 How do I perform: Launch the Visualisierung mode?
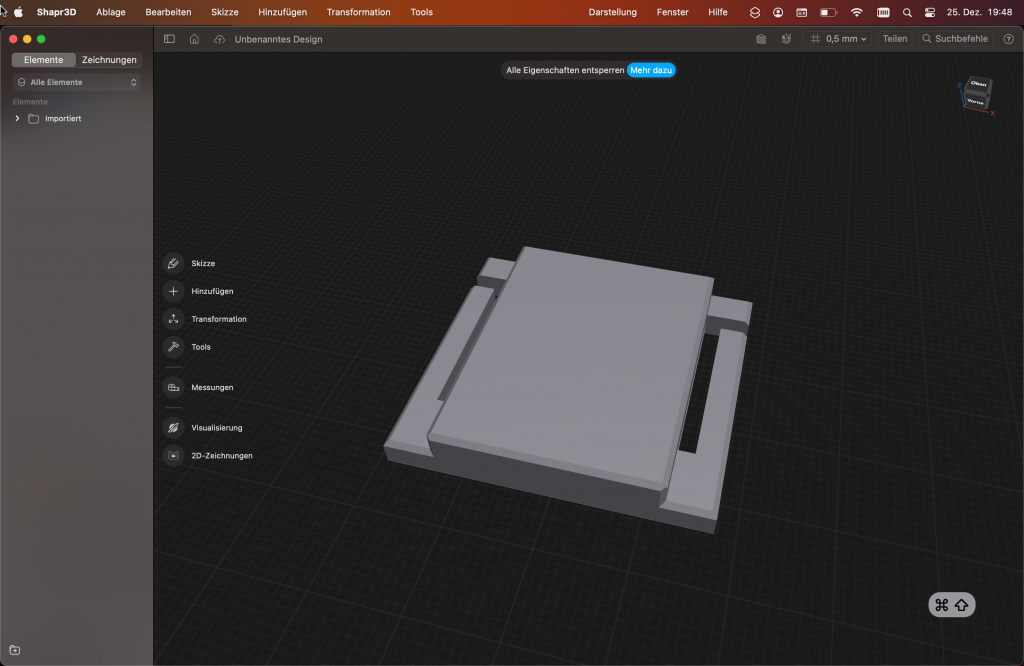coord(174,427)
